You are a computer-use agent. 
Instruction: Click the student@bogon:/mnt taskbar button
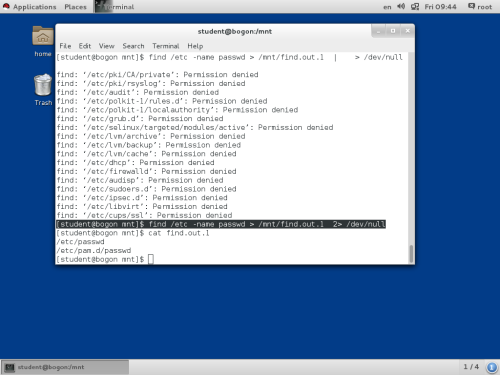tap(65, 367)
